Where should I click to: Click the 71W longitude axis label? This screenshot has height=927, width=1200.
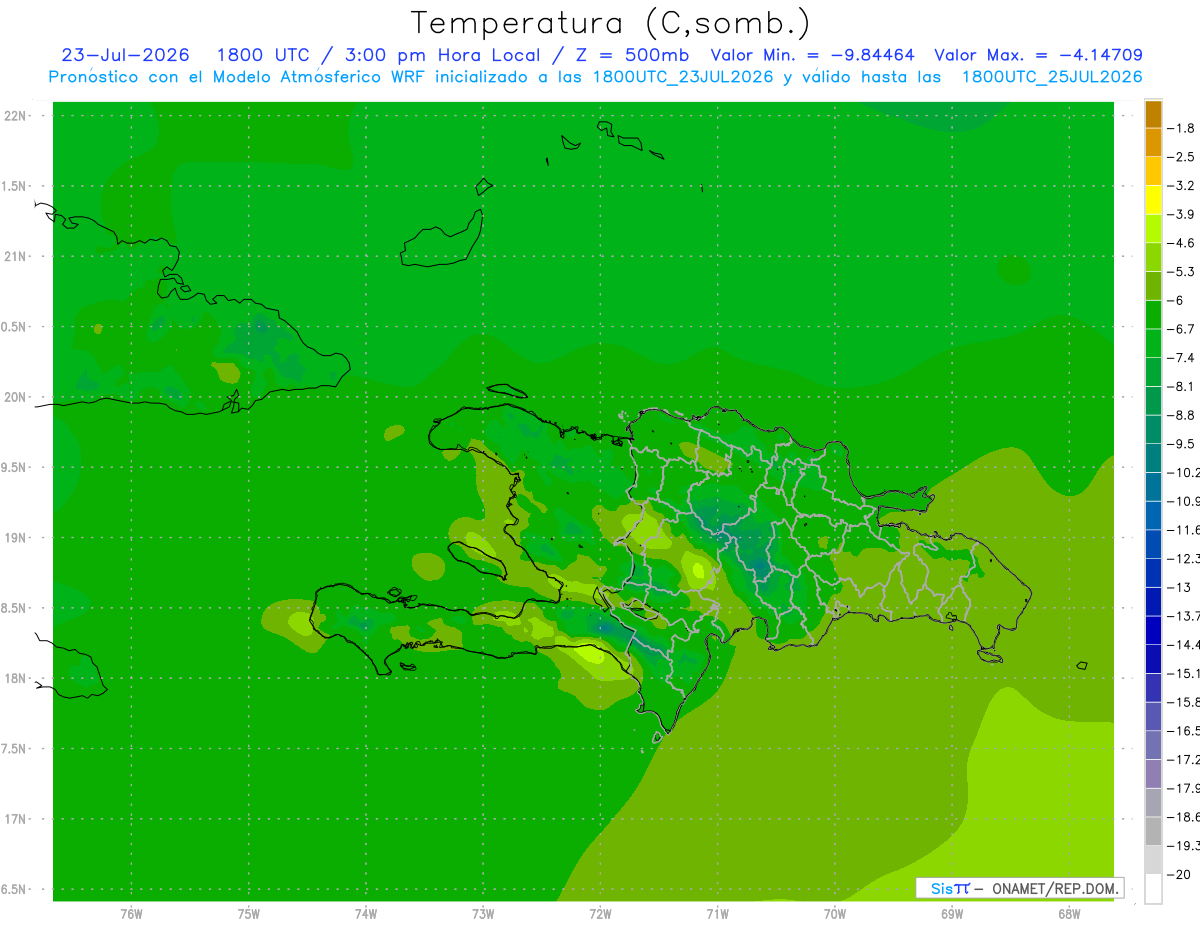pyautogui.click(x=717, y=913)
